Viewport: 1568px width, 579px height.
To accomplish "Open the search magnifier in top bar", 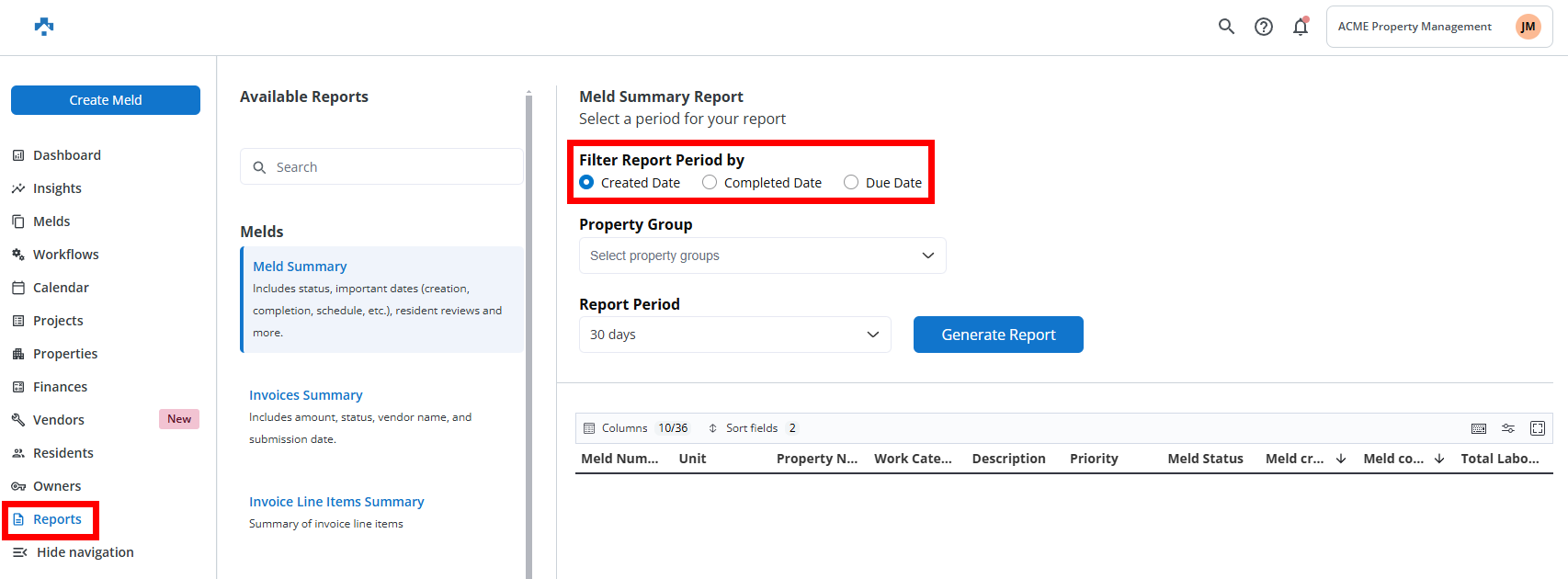I will pyautogui.click(x=1226, y=27).
